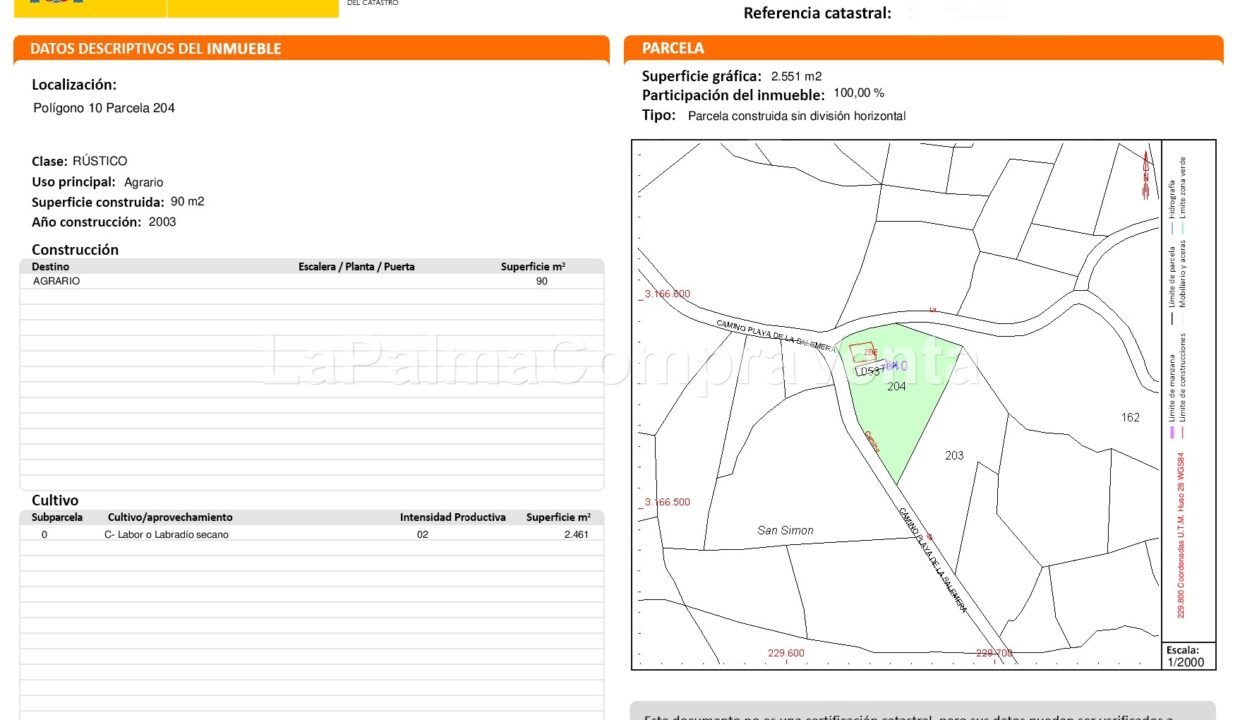Click the '229.600' coordinate label

[x=786, y=654]
